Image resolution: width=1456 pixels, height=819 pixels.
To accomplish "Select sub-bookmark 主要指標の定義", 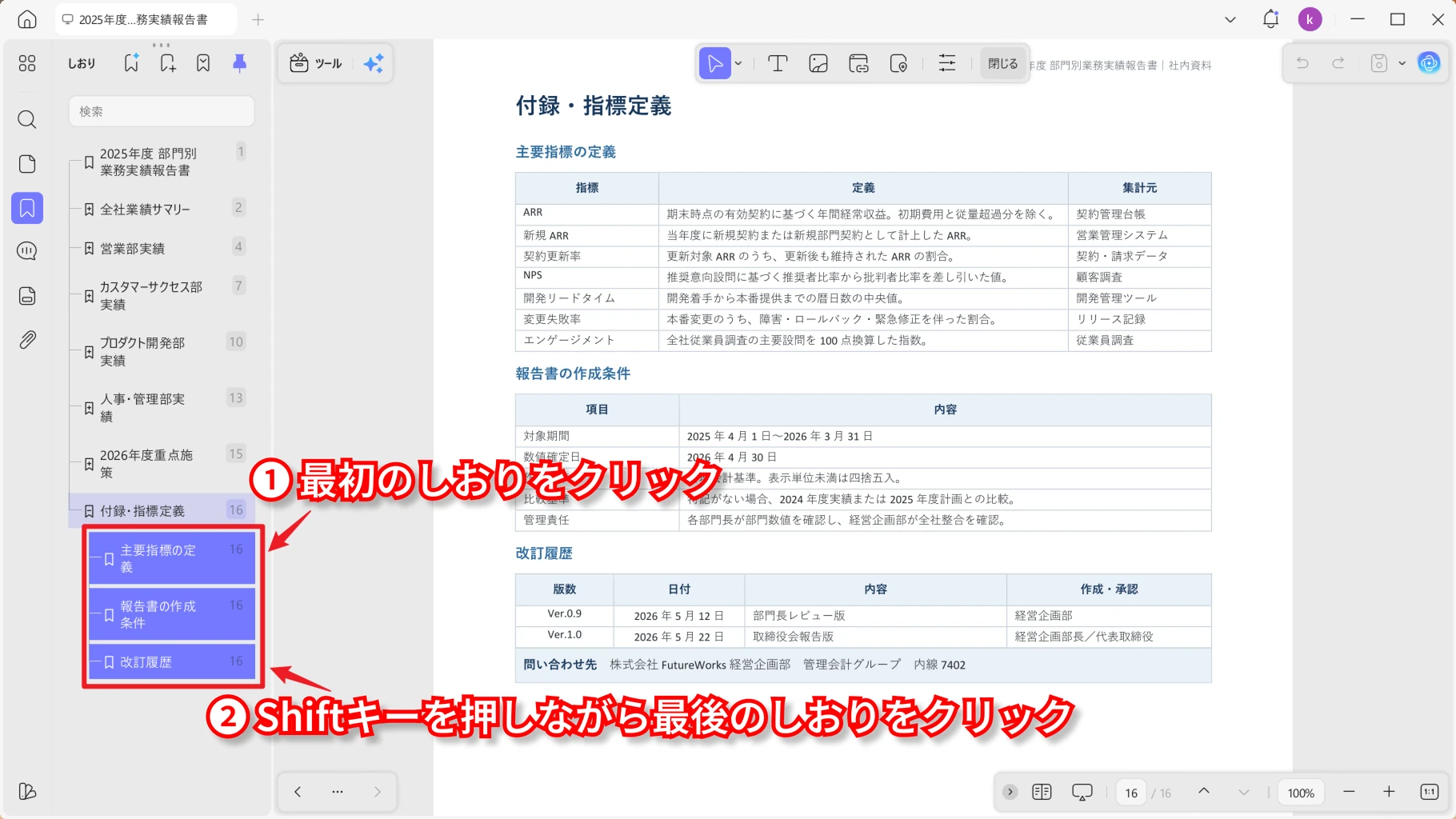I will point(172,557).
